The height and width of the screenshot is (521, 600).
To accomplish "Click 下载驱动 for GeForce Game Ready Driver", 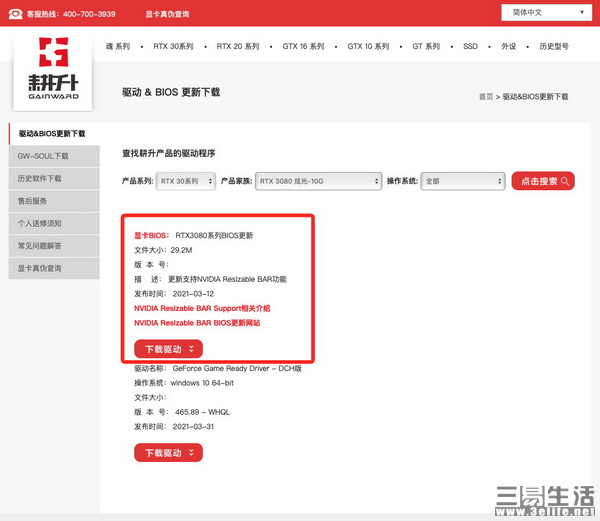I will coord(168,453).
